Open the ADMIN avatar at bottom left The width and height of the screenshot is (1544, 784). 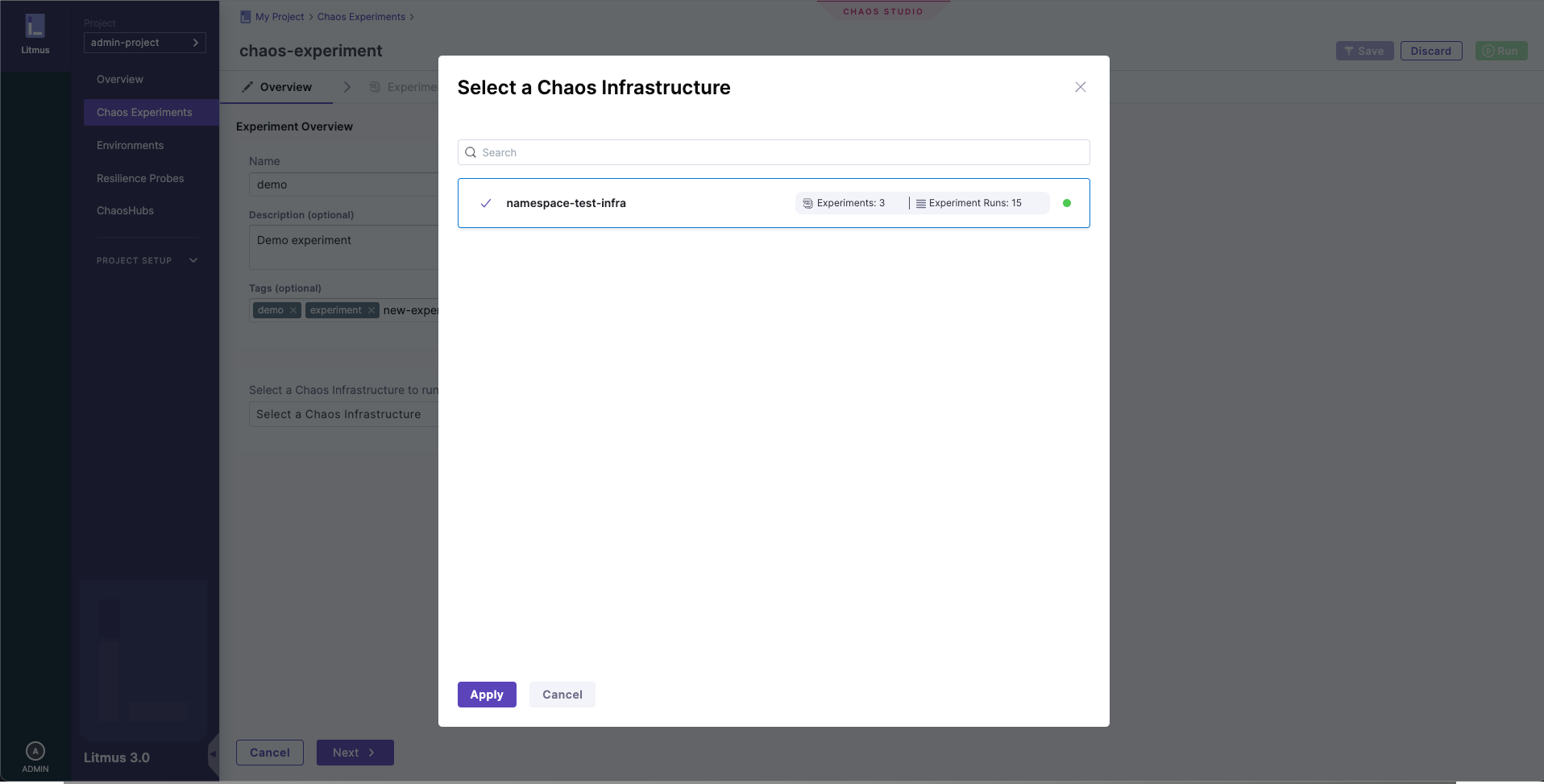pyautogui.click(x=35, y=751)
